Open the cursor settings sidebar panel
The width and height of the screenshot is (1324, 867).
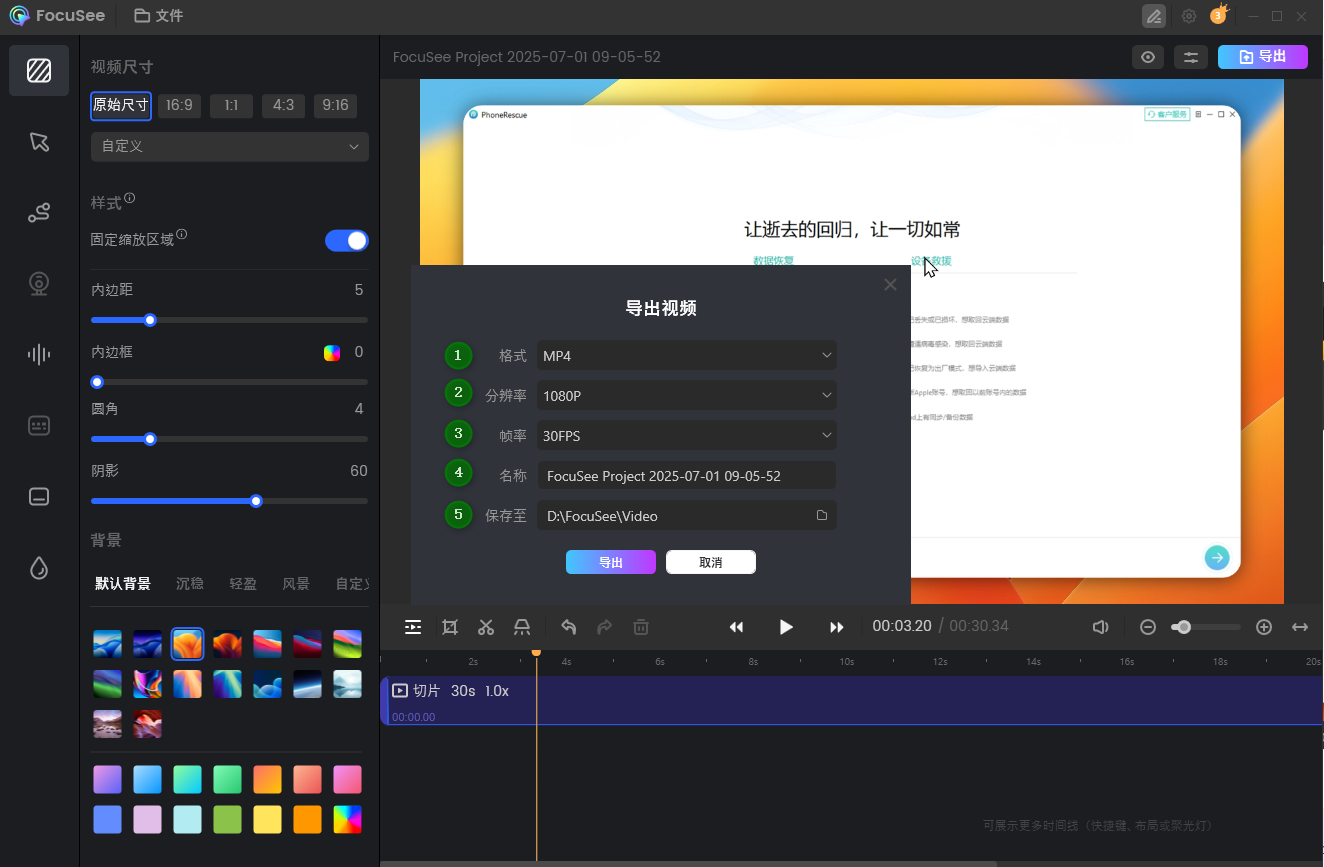click(39, 141)
